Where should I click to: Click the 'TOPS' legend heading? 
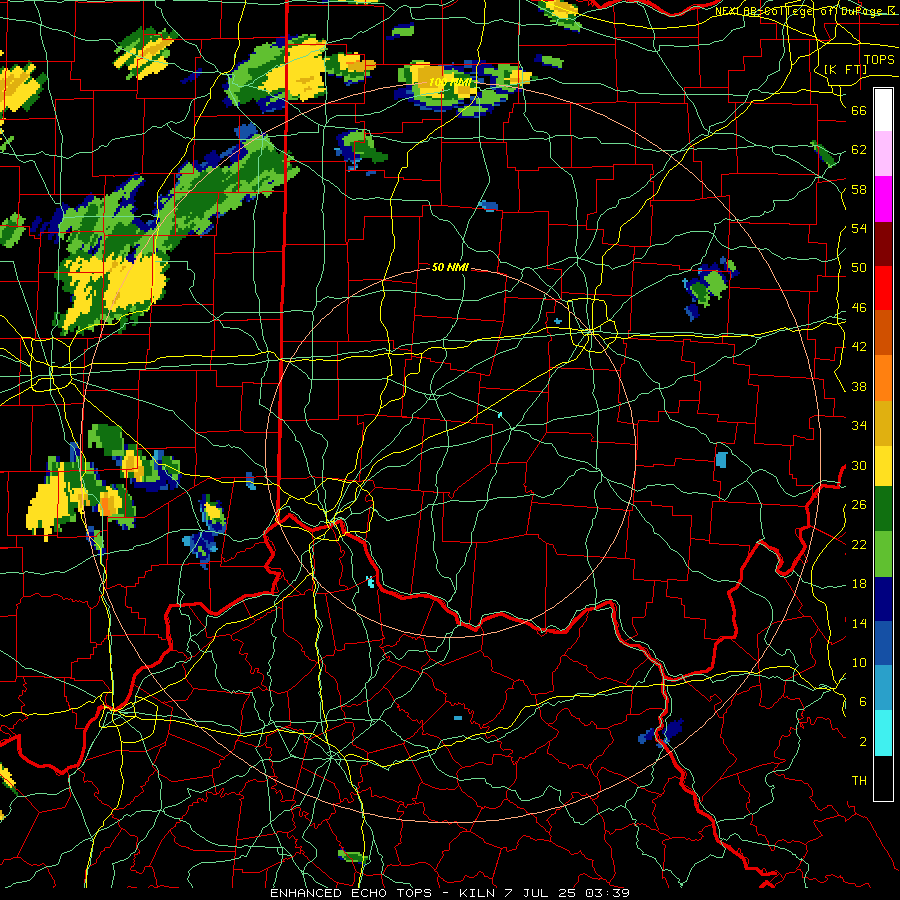tap(879, 60)
